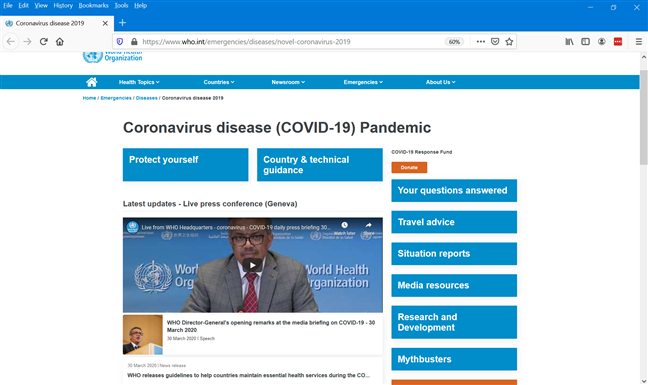Click the page vertical scrollbar thumb

[x=644, y=118]
